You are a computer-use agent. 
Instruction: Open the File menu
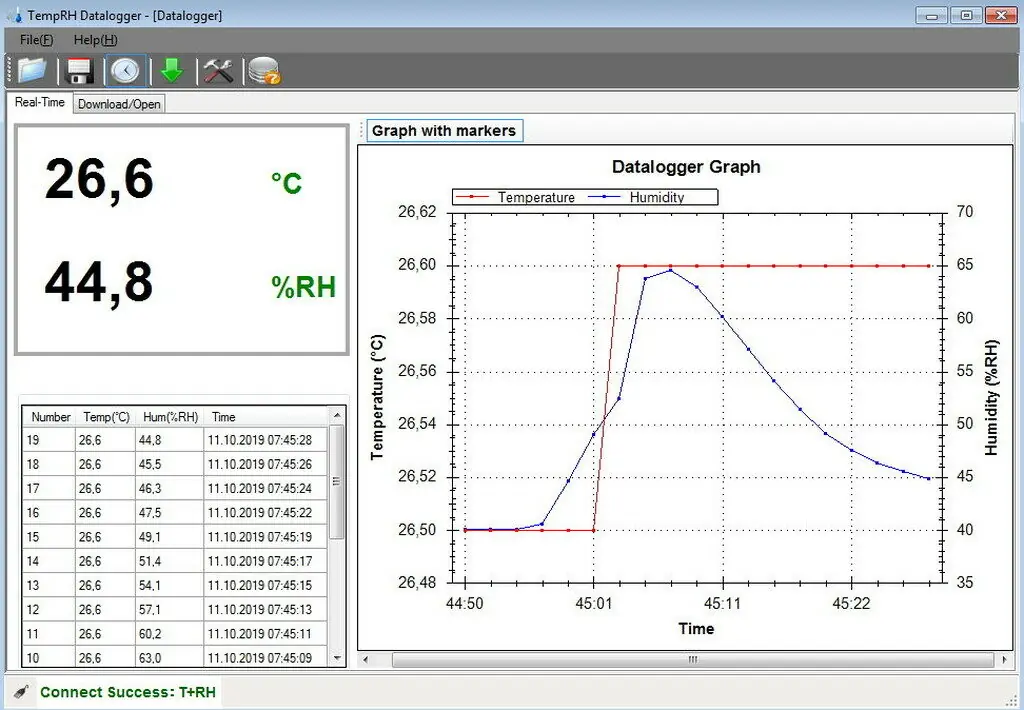point(36,40)
